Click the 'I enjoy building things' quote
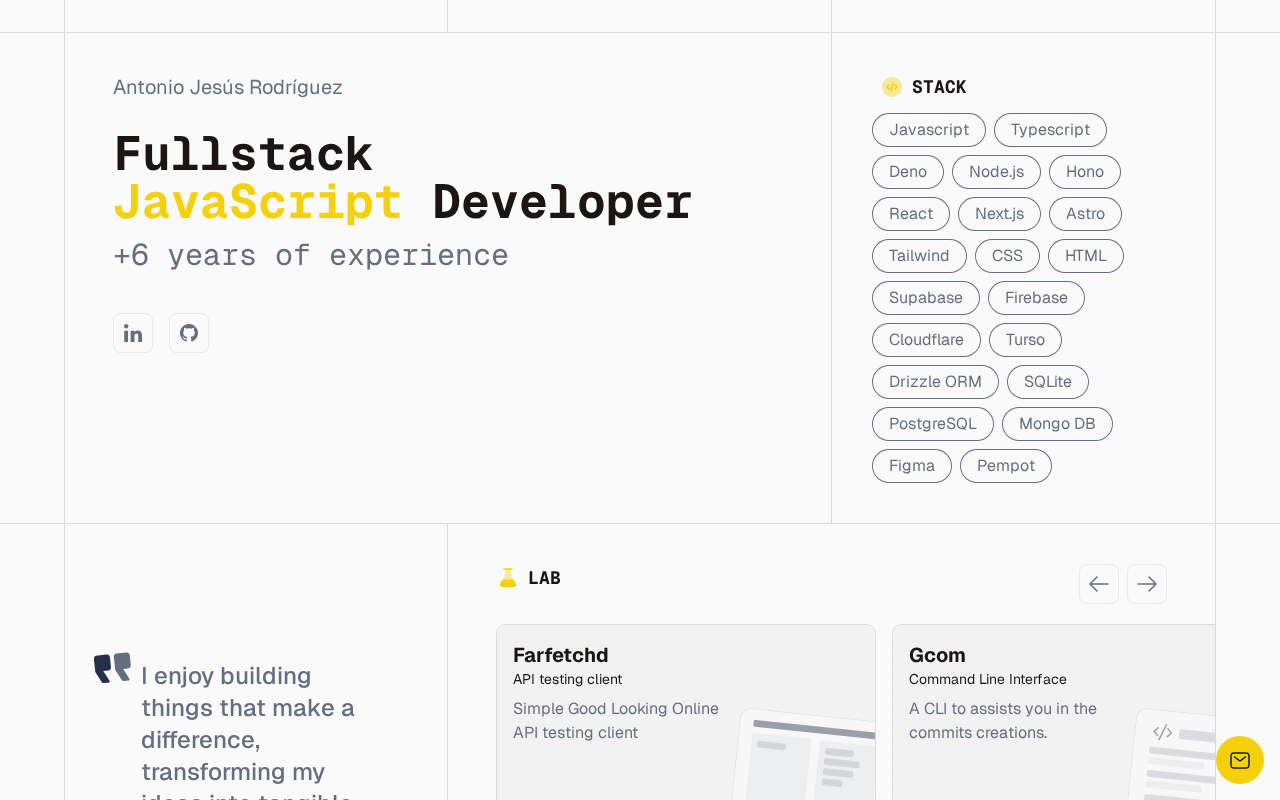 [248, 730]
